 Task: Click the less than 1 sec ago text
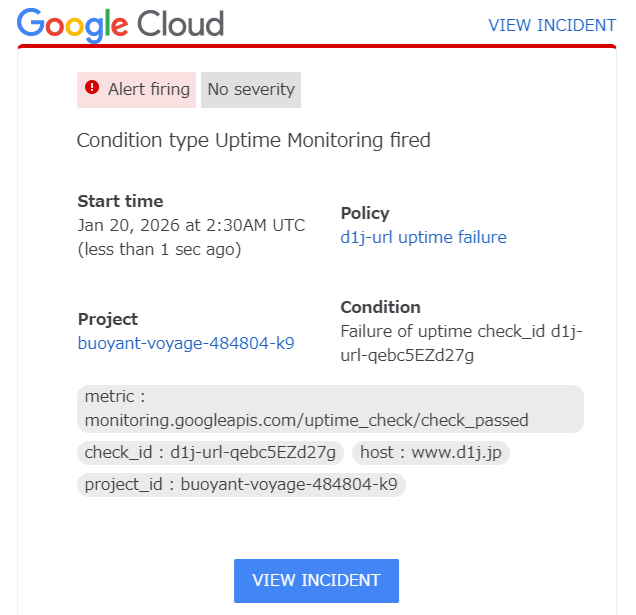tap(159, 249)
